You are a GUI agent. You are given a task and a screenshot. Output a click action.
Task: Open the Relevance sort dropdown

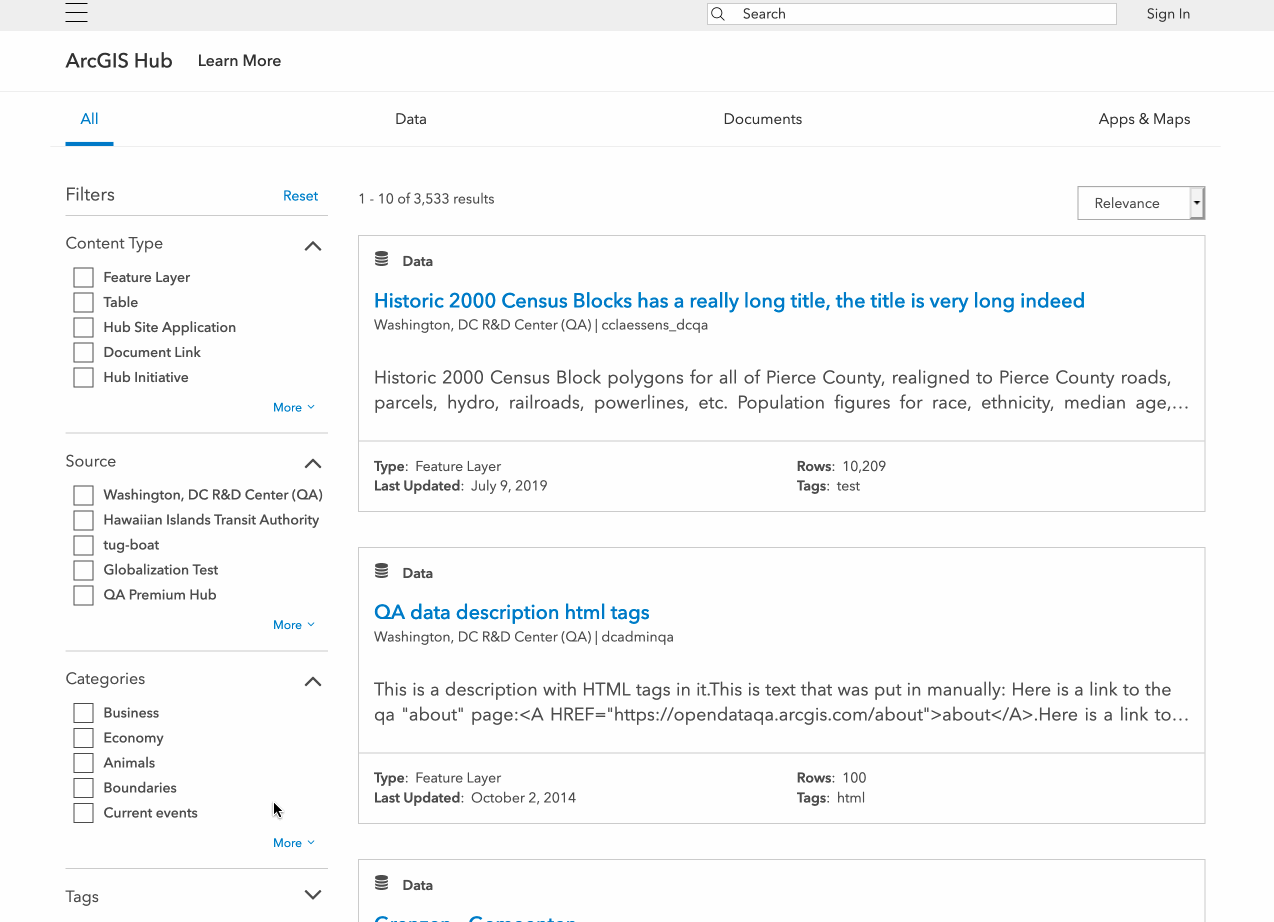(1140, 203)
